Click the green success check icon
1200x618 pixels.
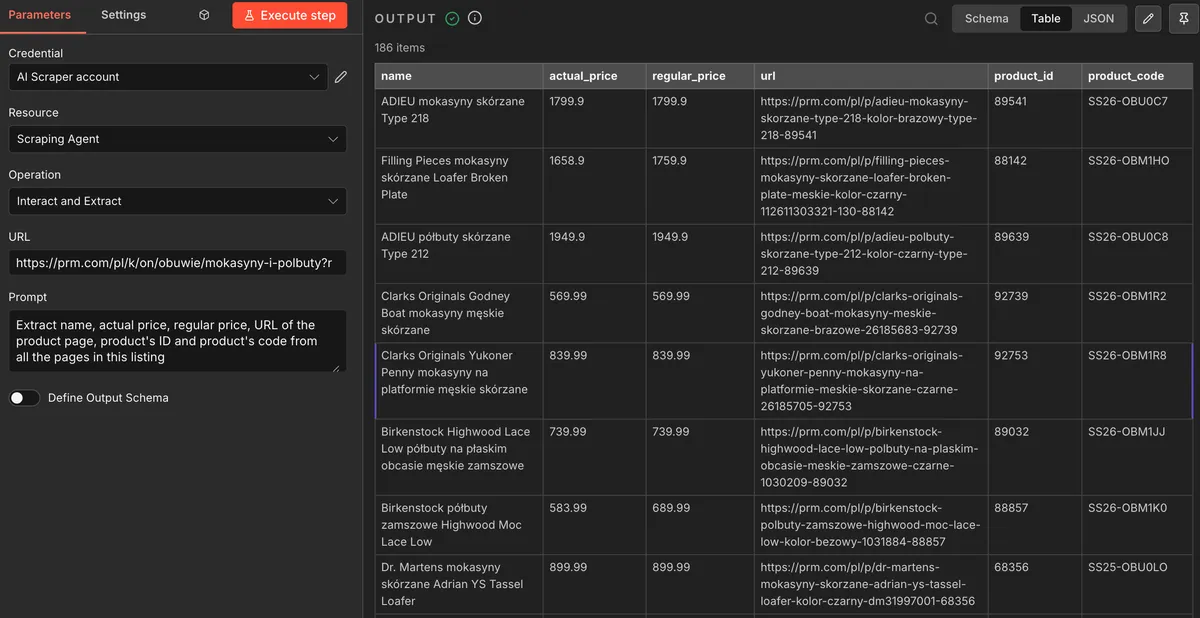tap(452, 18)
